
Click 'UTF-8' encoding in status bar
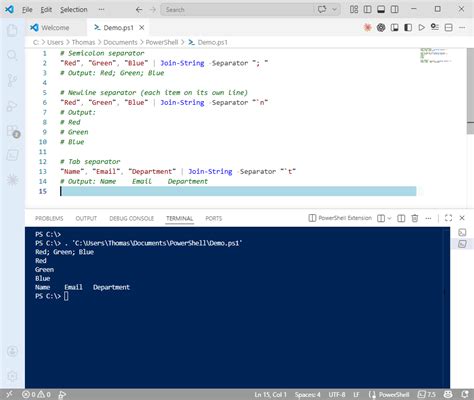(337, 395)
